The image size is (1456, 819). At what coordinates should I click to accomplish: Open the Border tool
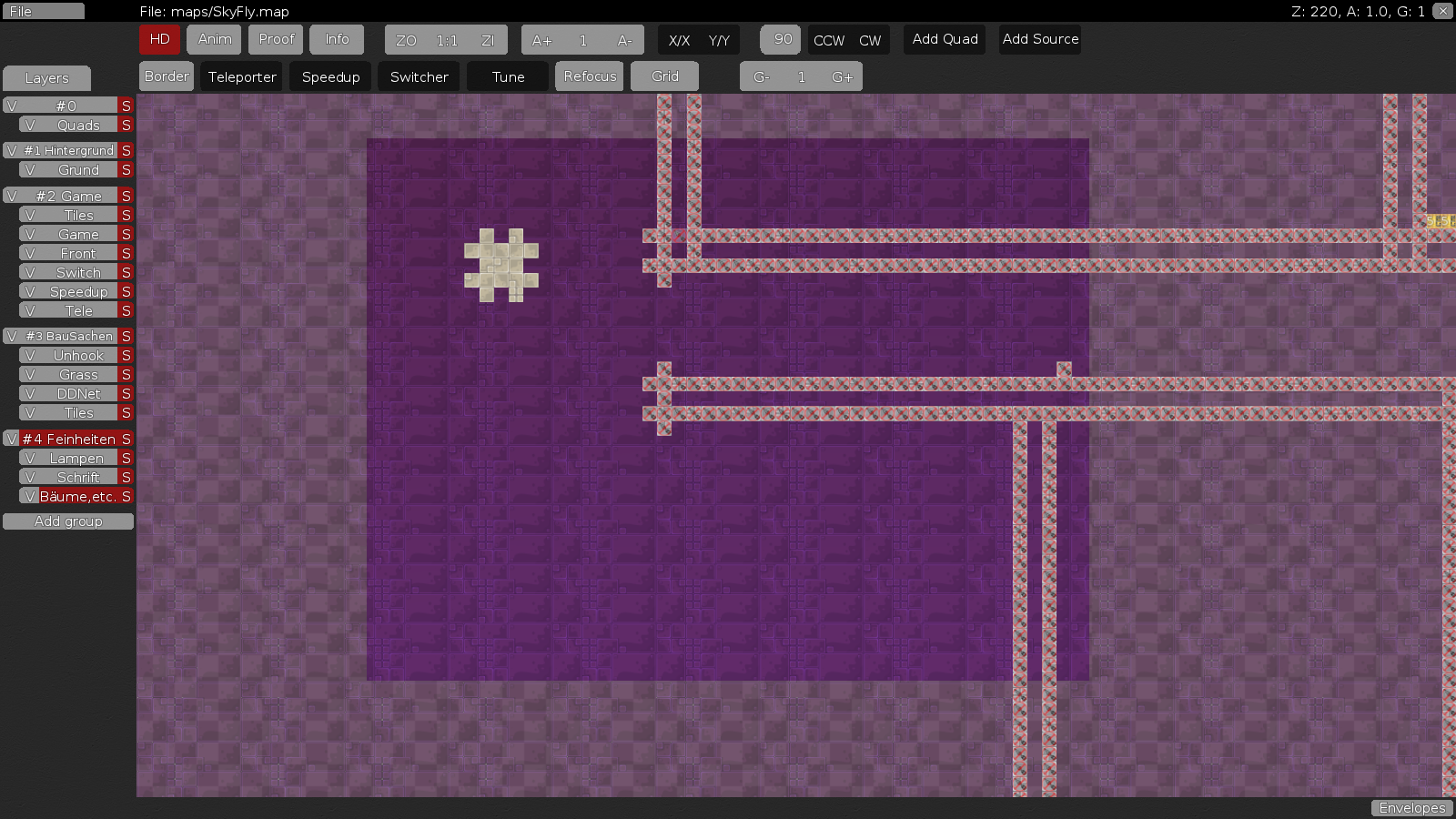pos(166,76)
